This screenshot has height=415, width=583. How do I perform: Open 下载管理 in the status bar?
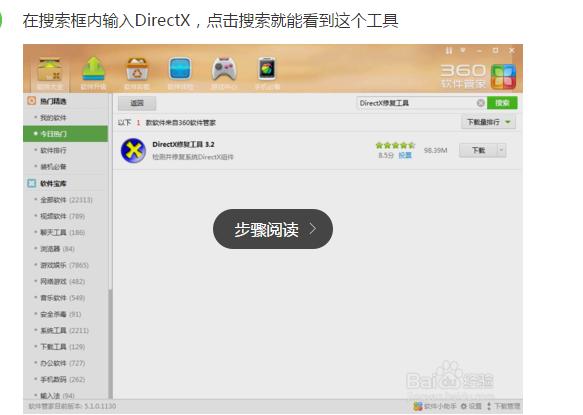[x=503, y=406]
